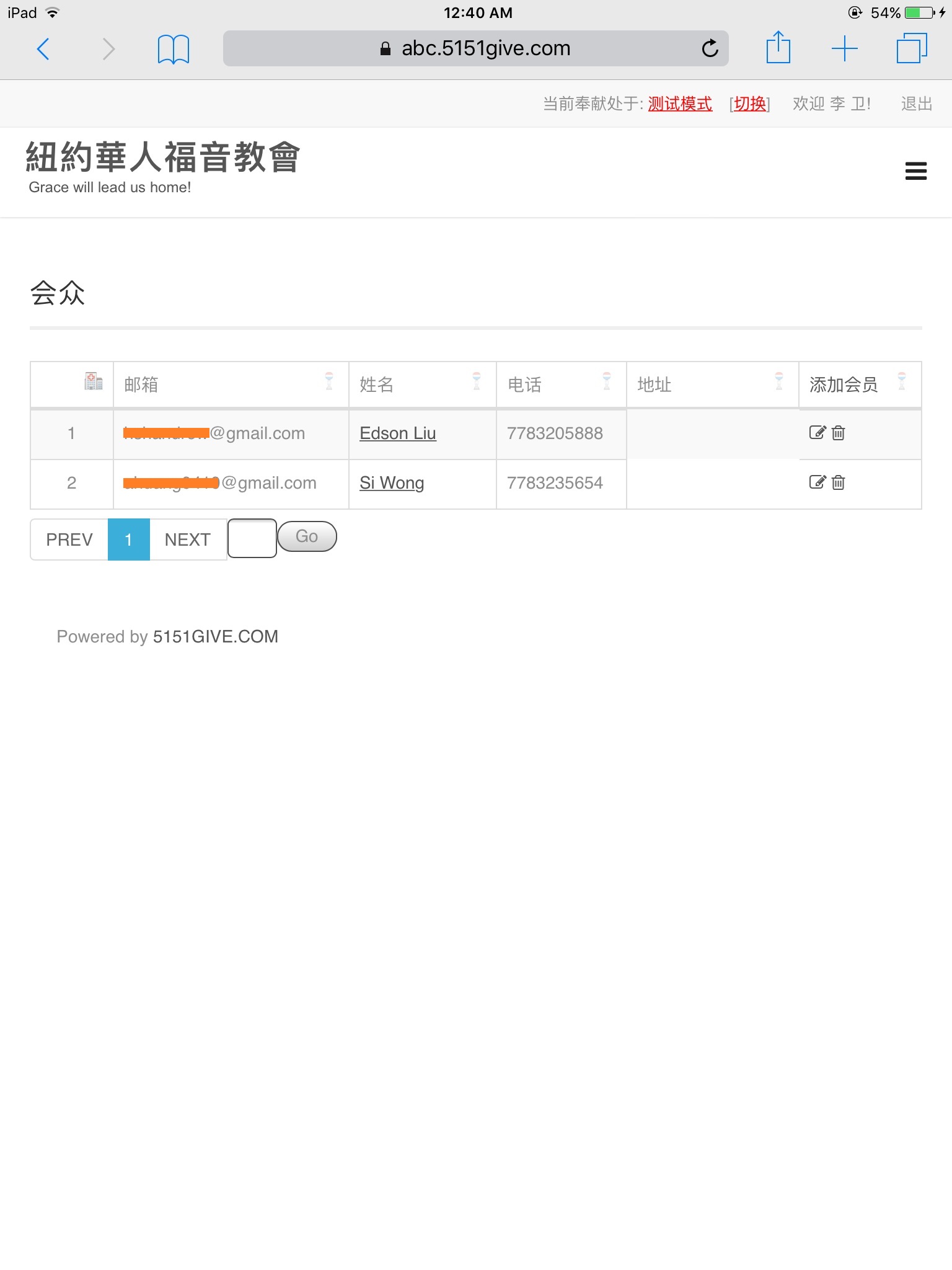The height and width of the screenshot is (1270, 952).
Task: Edit the Si Wong row
Action: (x=818, y=482)
